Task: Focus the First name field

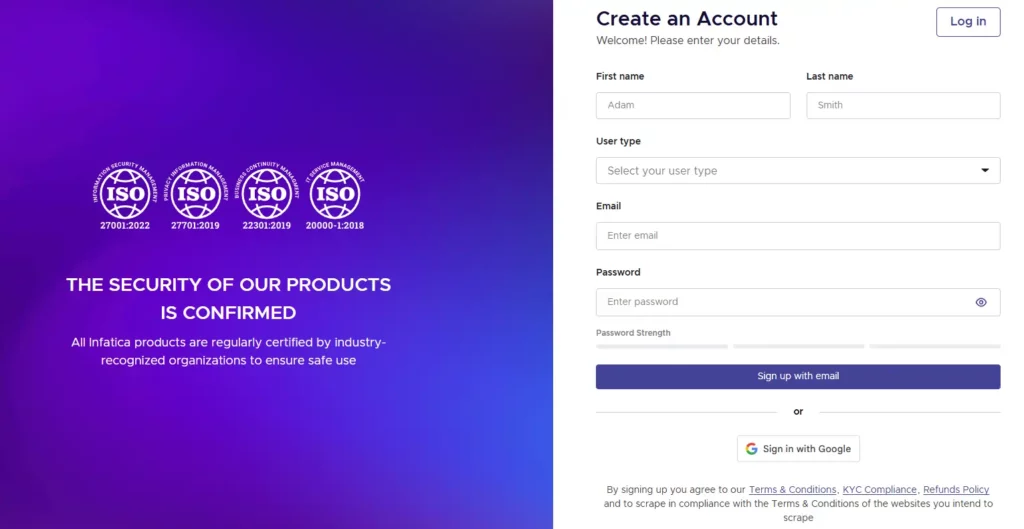Action: tap(693, 106)
